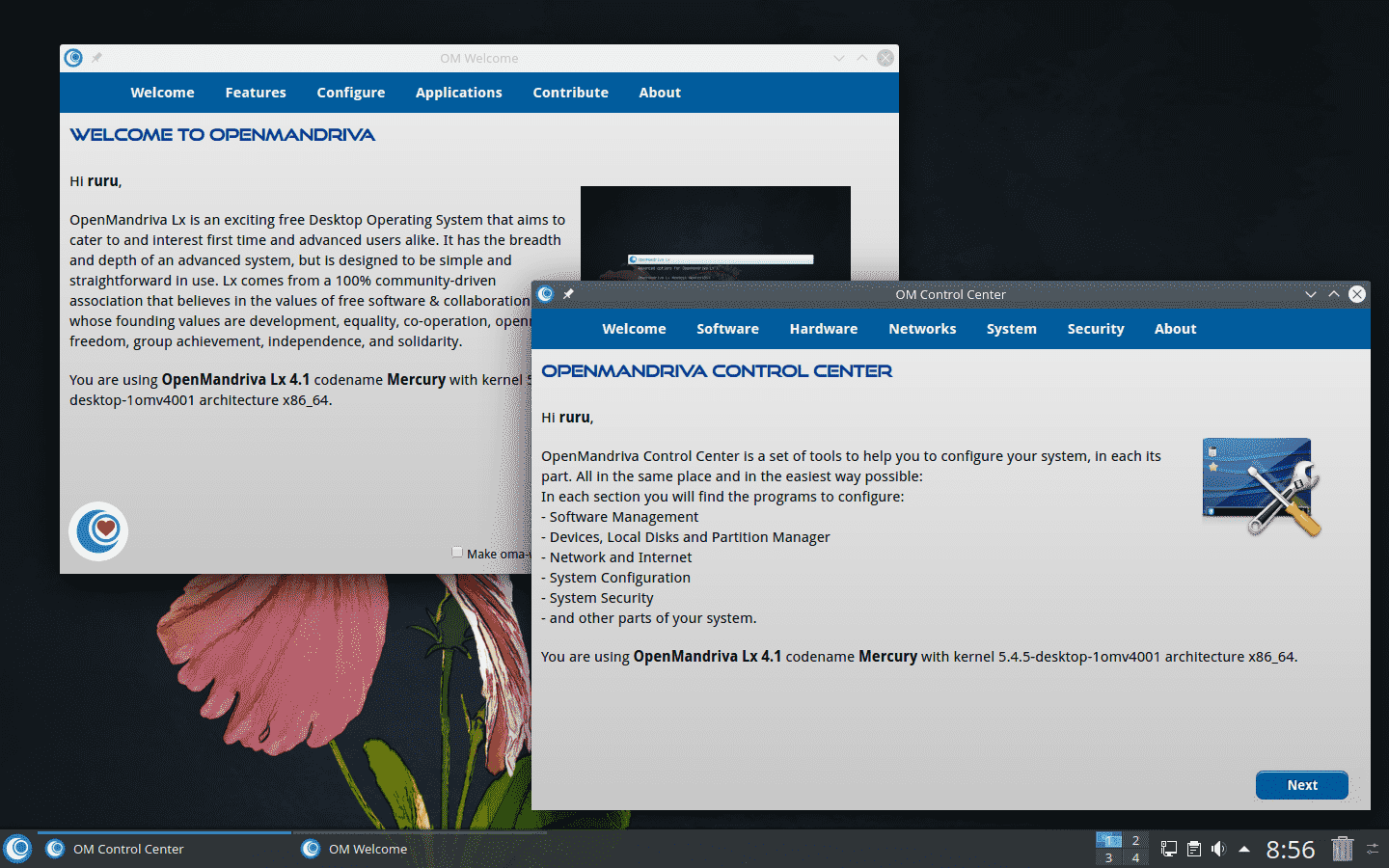
Task: Click the volume speaker icon in the tray
Action: [1217, 849]
